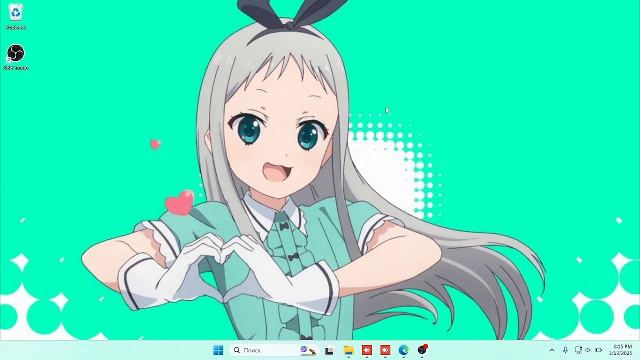The height and width of the screenshot is (360, 640).
Task: Click the search highlight icon in the search box
Action: [309, 350]
